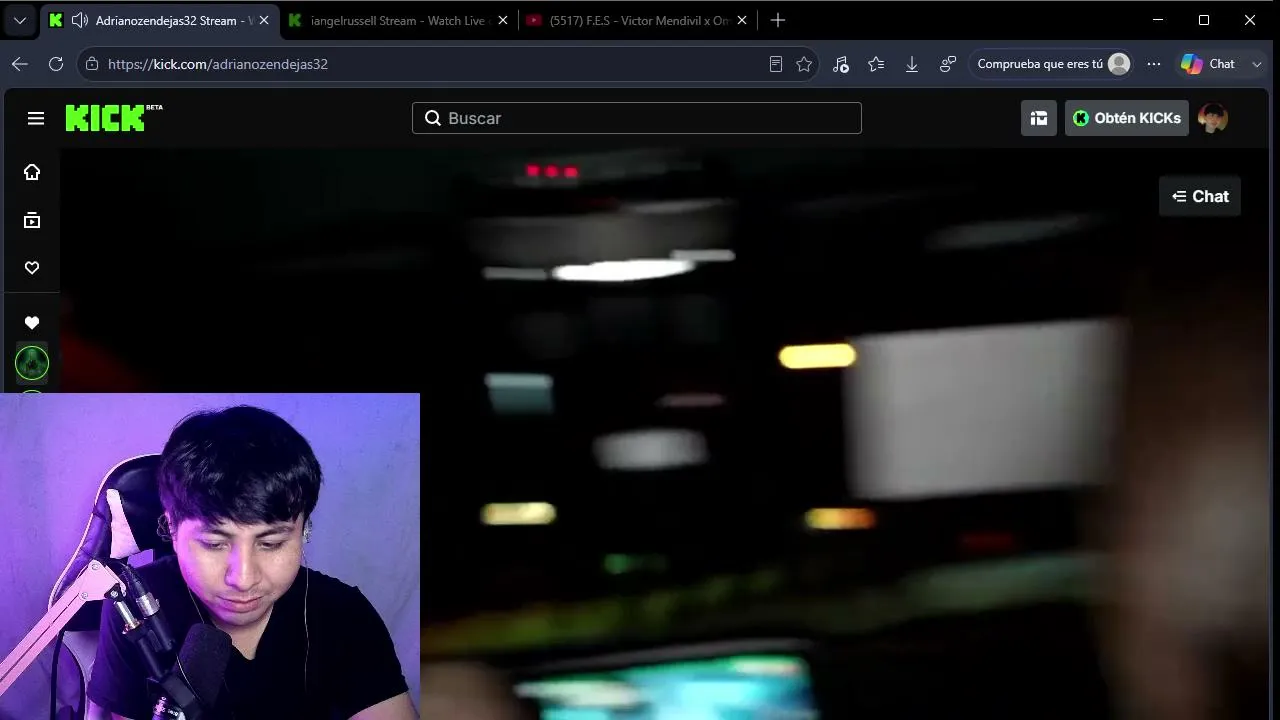1280x720 pixels.
Task: Open the media control music icon
Action: 840,64
